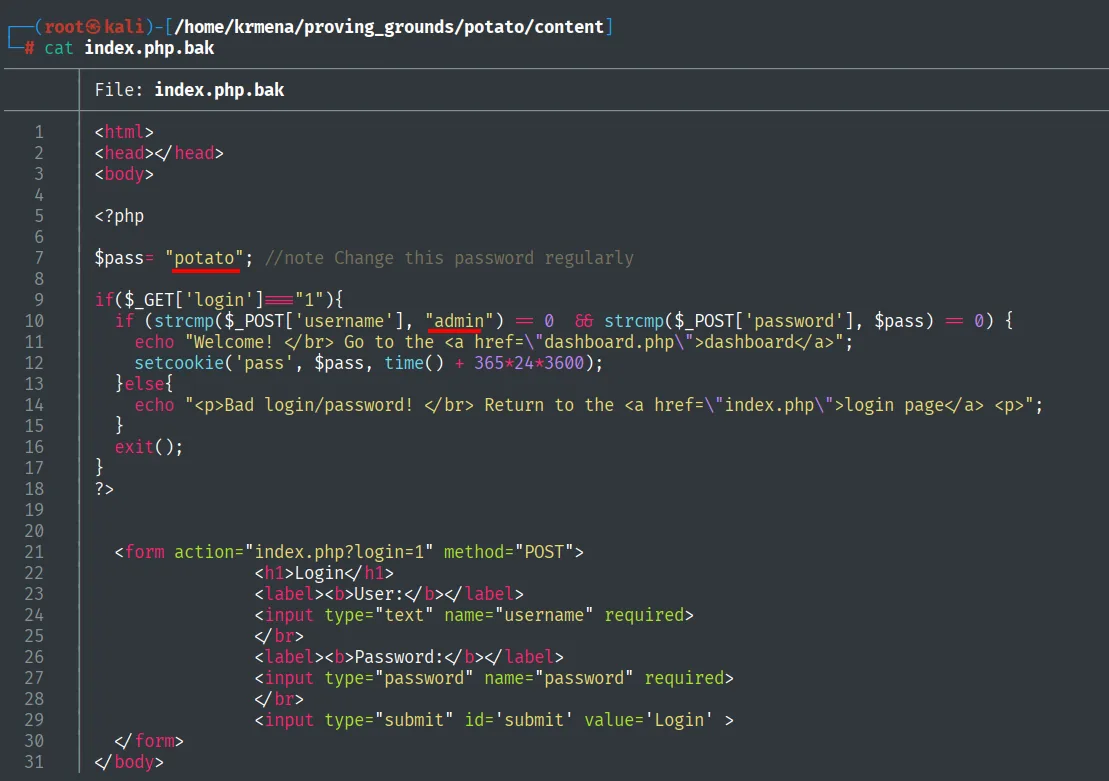Click line number 31 in the gutter
Screen dimensions: 1109x781
click(x=34, y=762)
